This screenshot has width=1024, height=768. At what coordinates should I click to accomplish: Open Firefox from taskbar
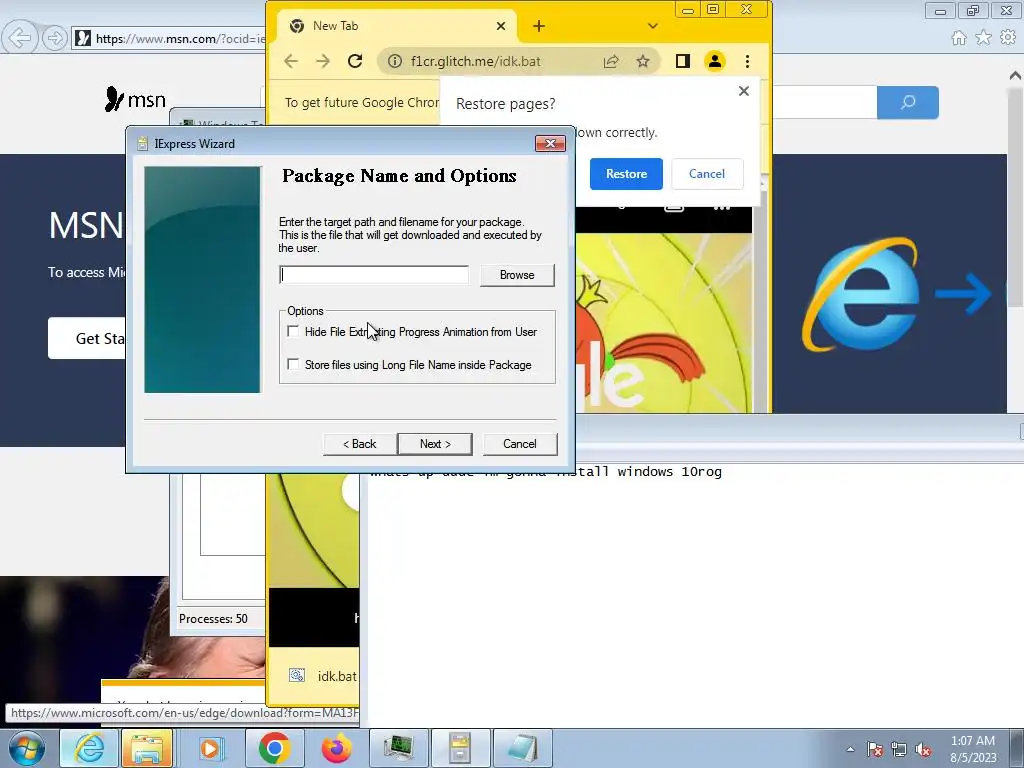[336, 748]
